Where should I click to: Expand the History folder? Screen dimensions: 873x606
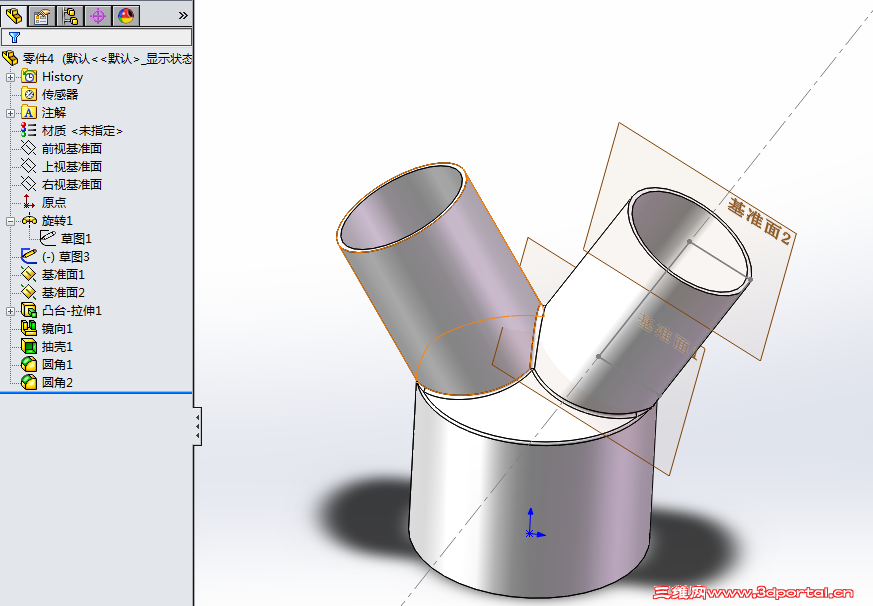(10, 77)
